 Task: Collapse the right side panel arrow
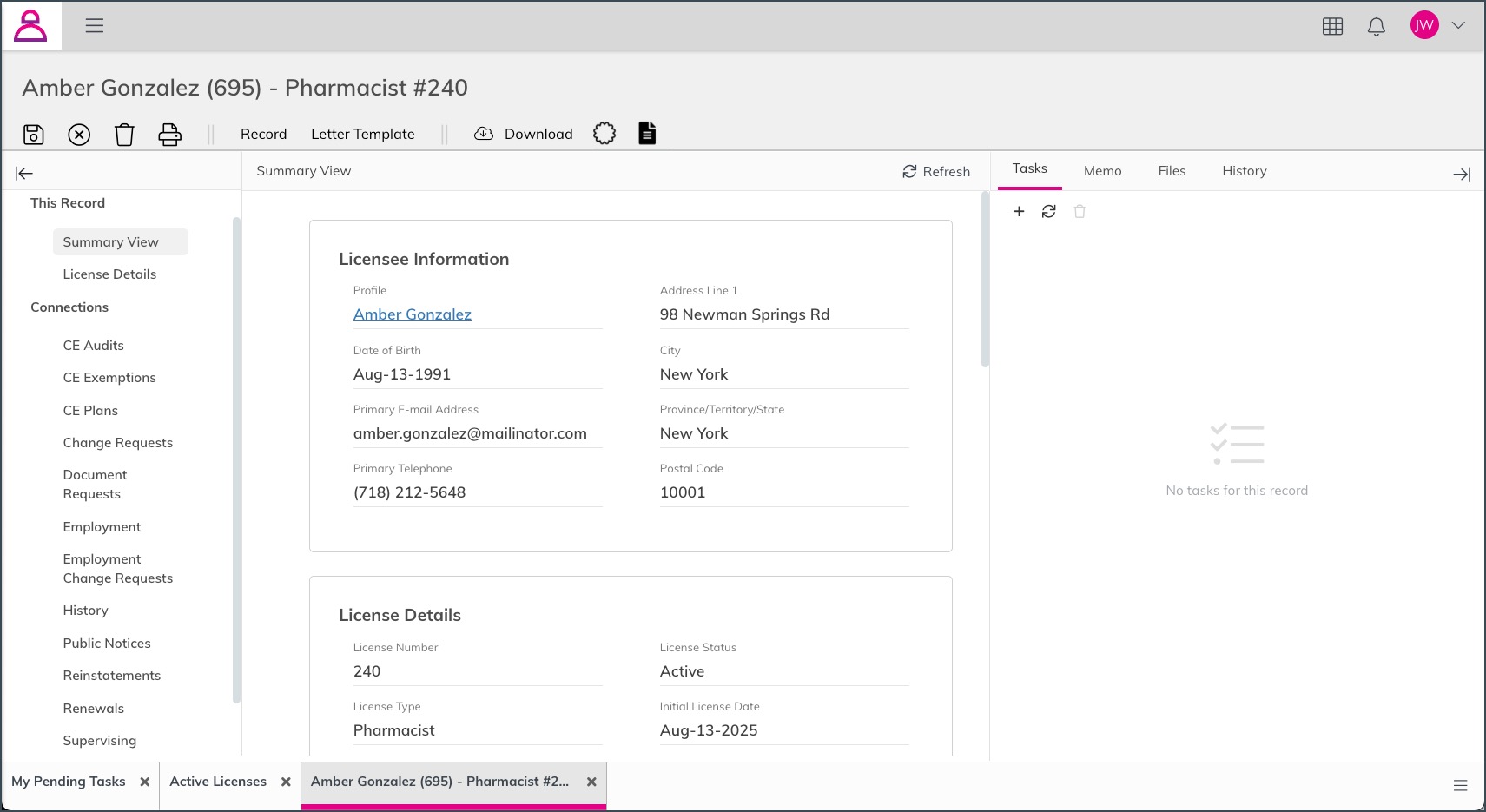[x=1462, y=174]
